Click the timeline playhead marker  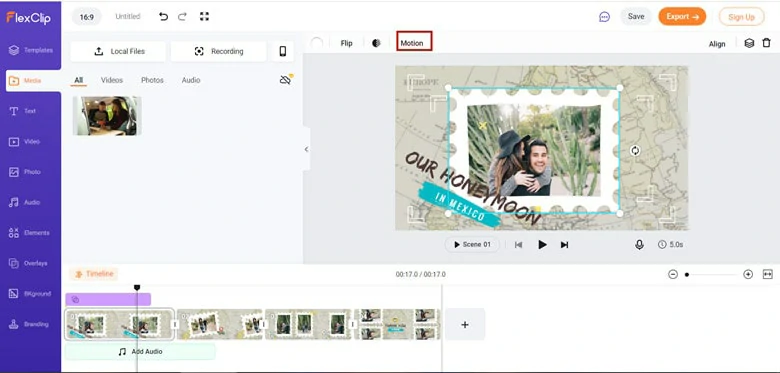pos(137,287)
